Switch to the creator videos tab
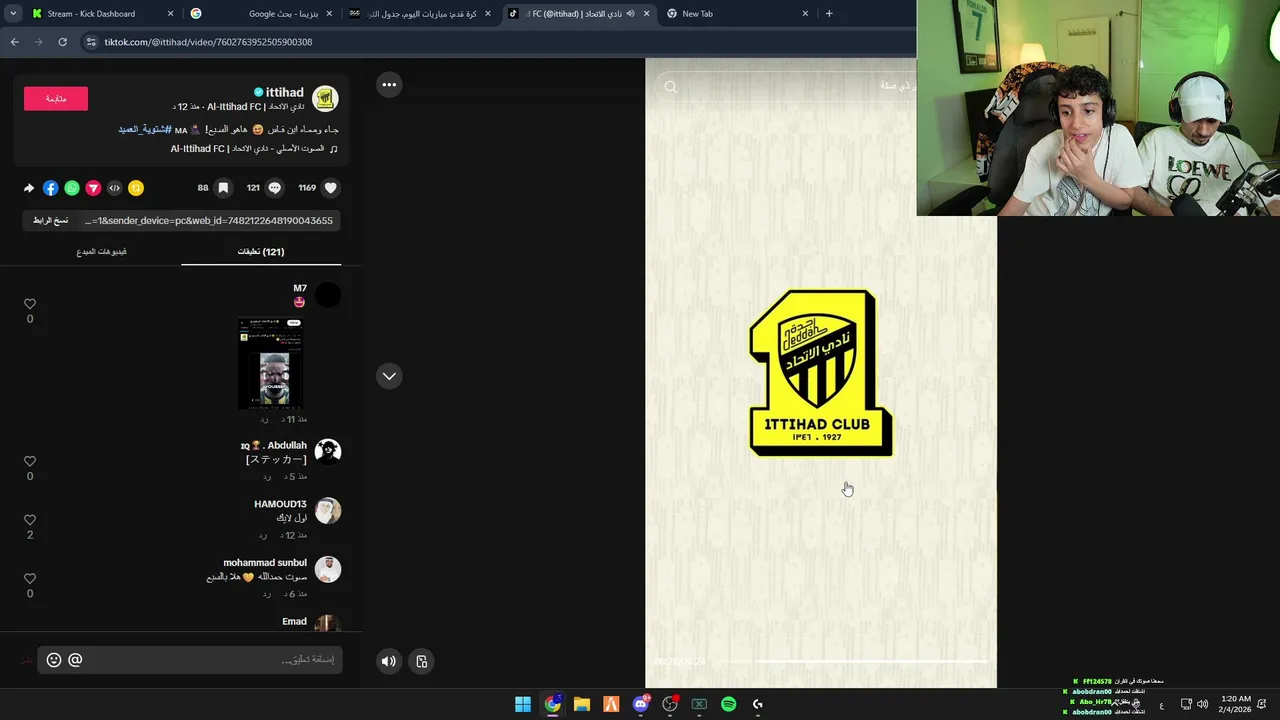1280x720 pixels. (101, 252)
